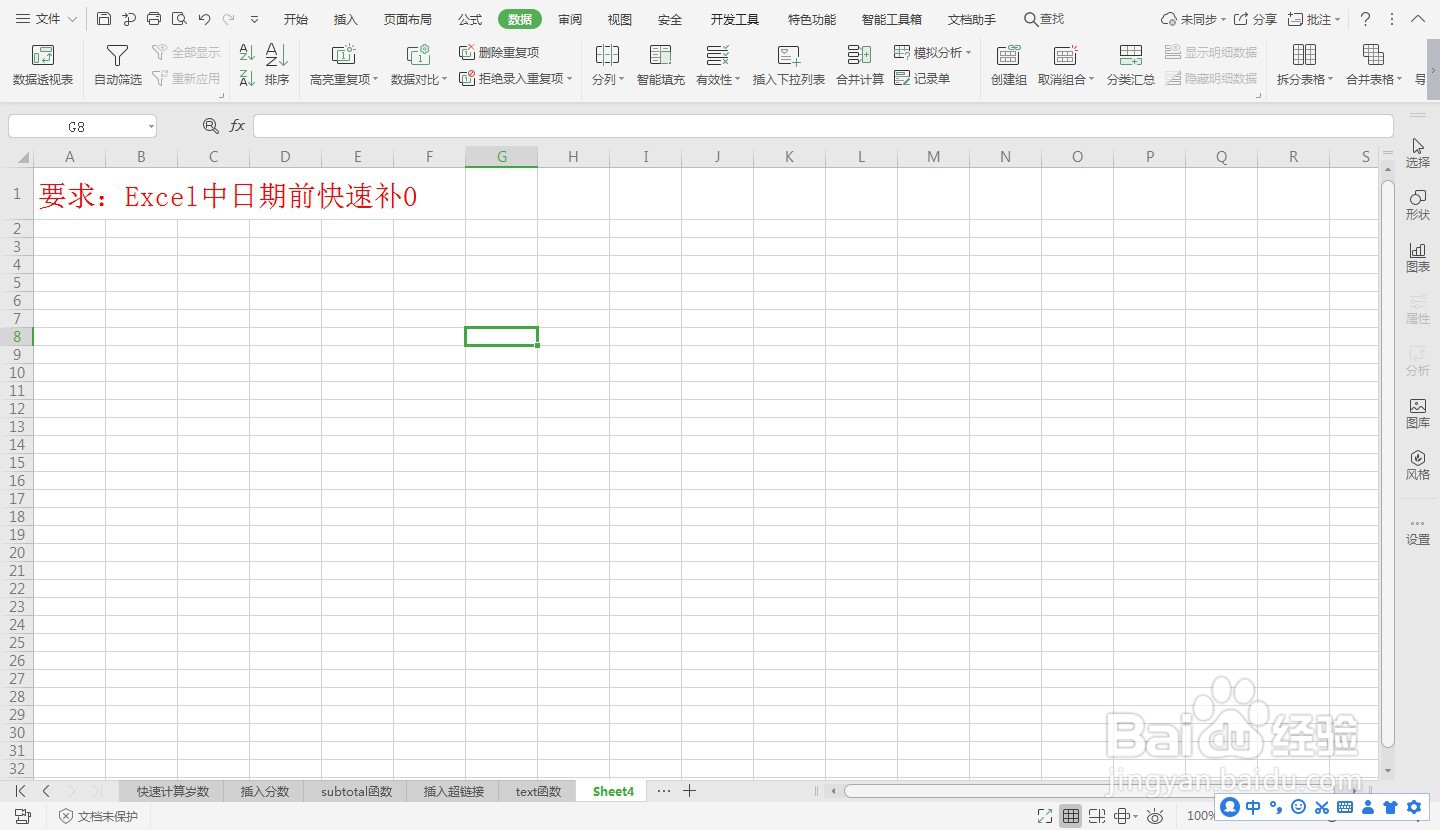Click cell A1 with red requirement text
Screen dimensions: 1440x830
click(x=70, y=193)
